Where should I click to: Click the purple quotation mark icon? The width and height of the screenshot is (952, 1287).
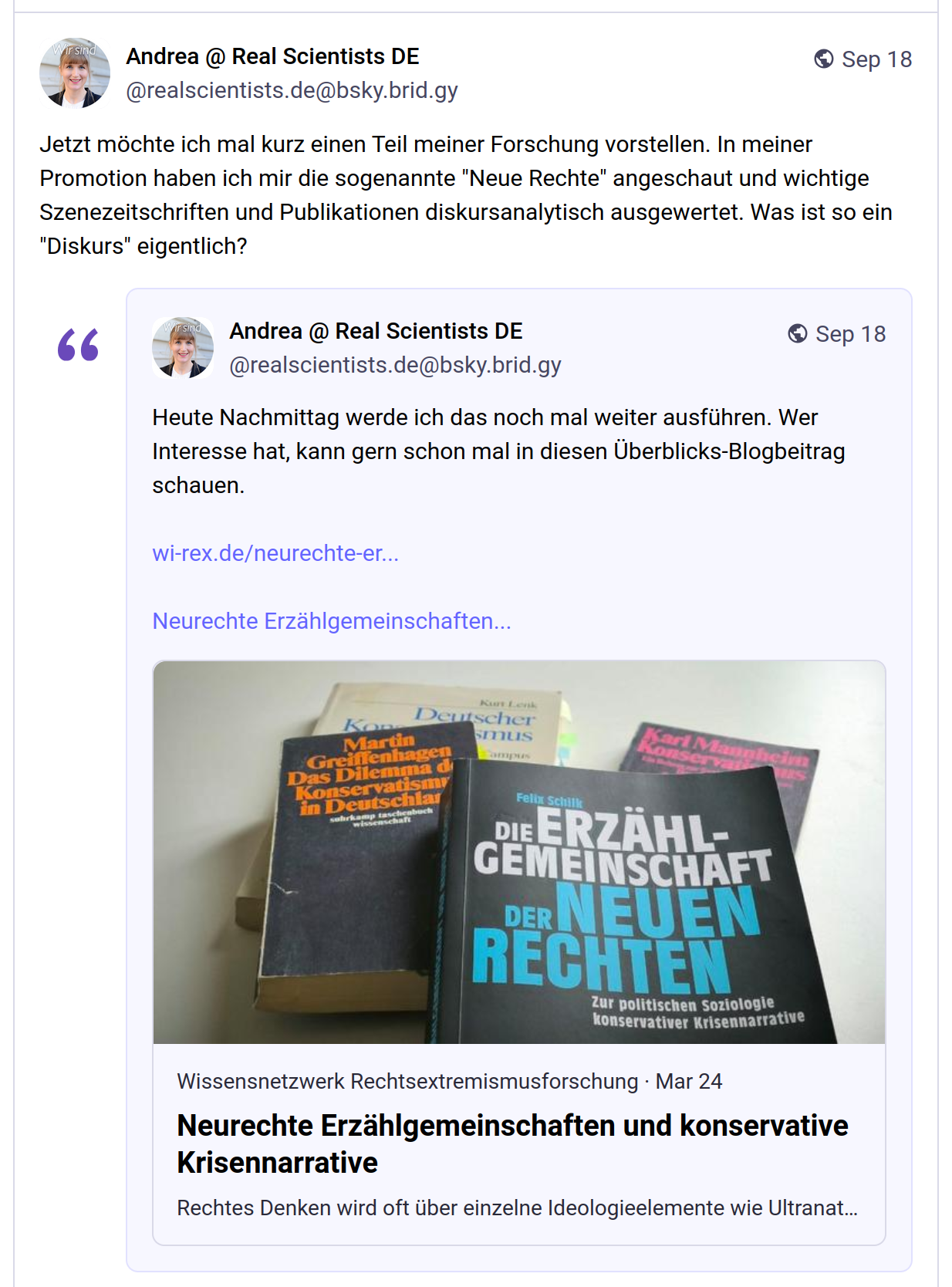(78, 345)
